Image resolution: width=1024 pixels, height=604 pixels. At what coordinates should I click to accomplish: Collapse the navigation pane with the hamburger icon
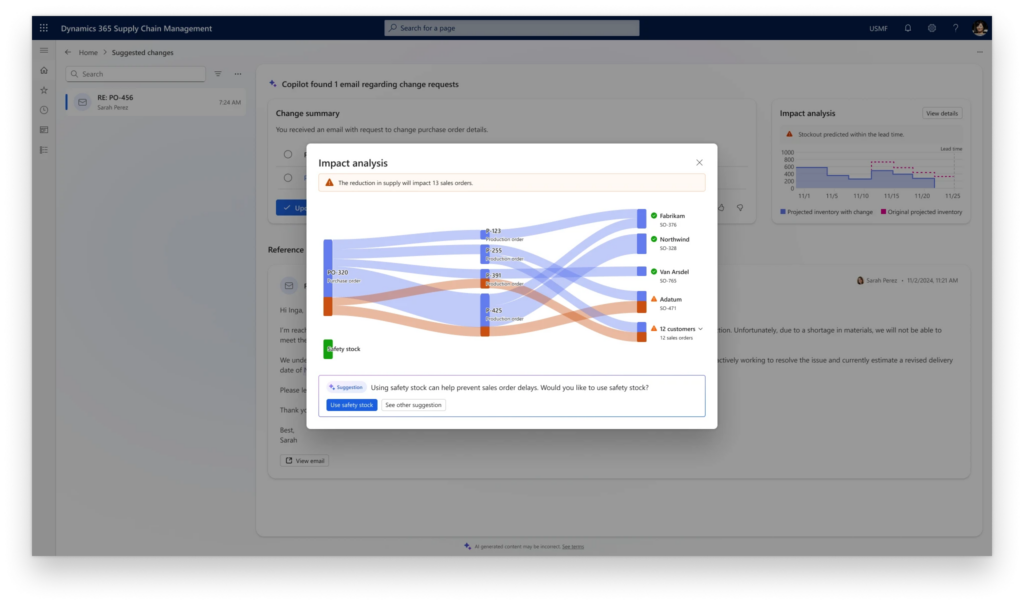(x=43, y=51)
